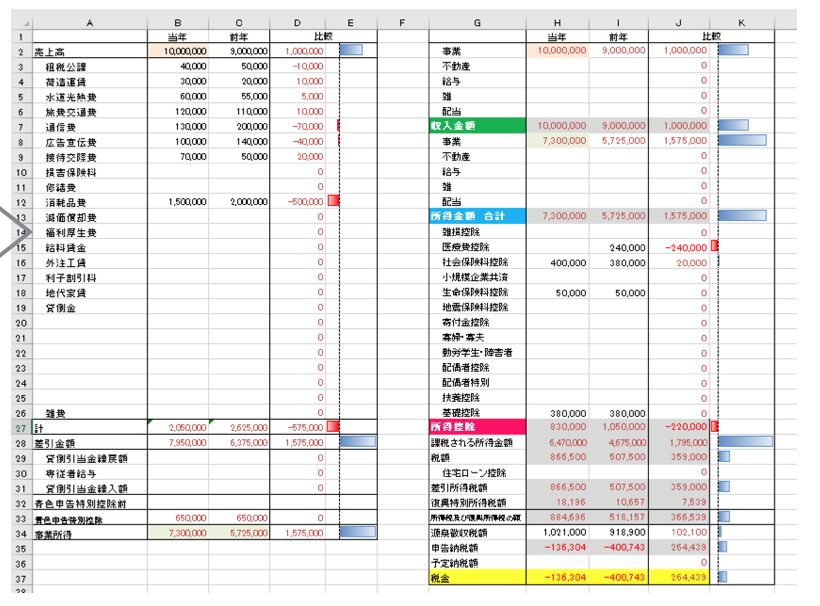Click the green 収入金額 header cell

pos(477,125)
